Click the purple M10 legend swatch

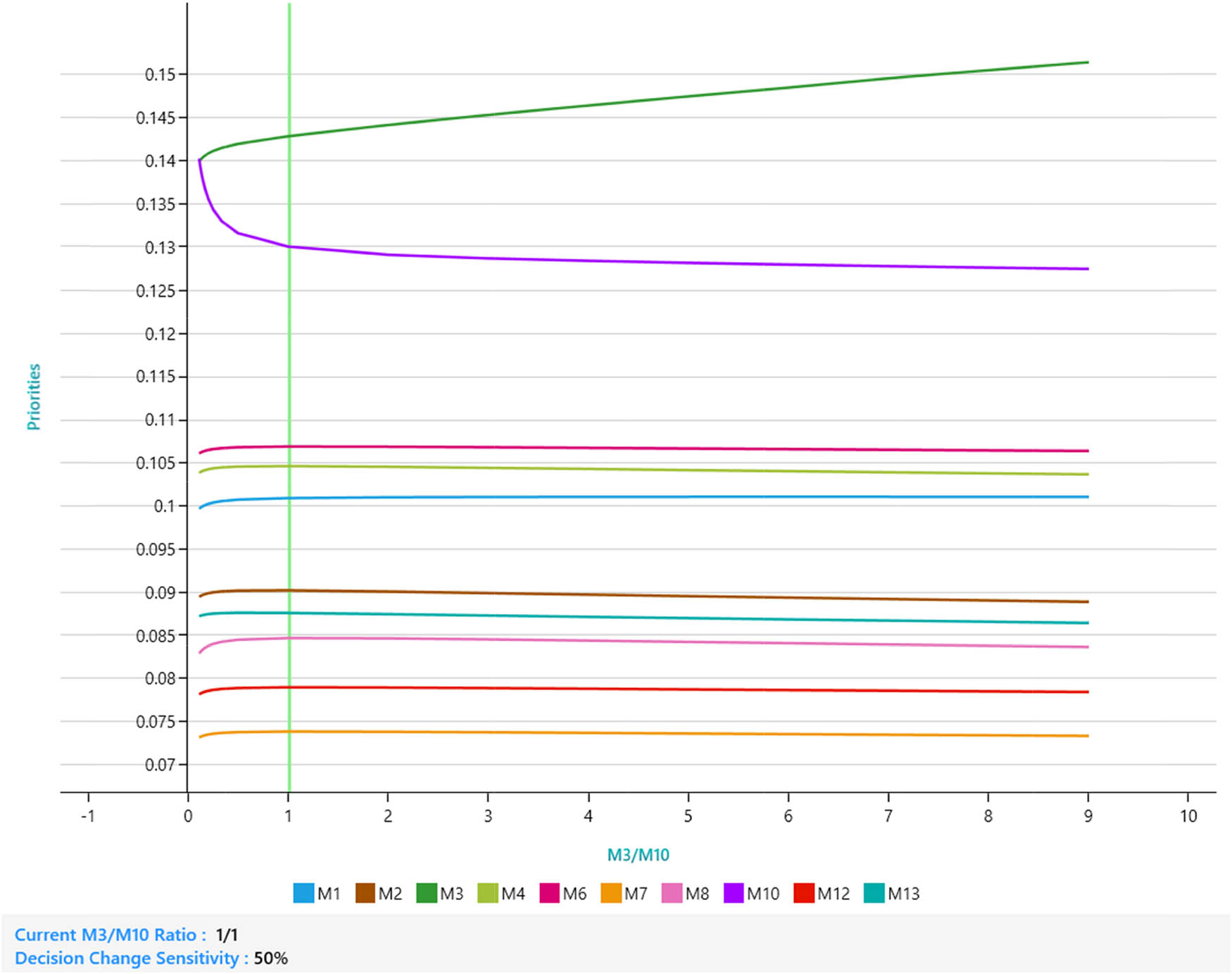[734, 893]
